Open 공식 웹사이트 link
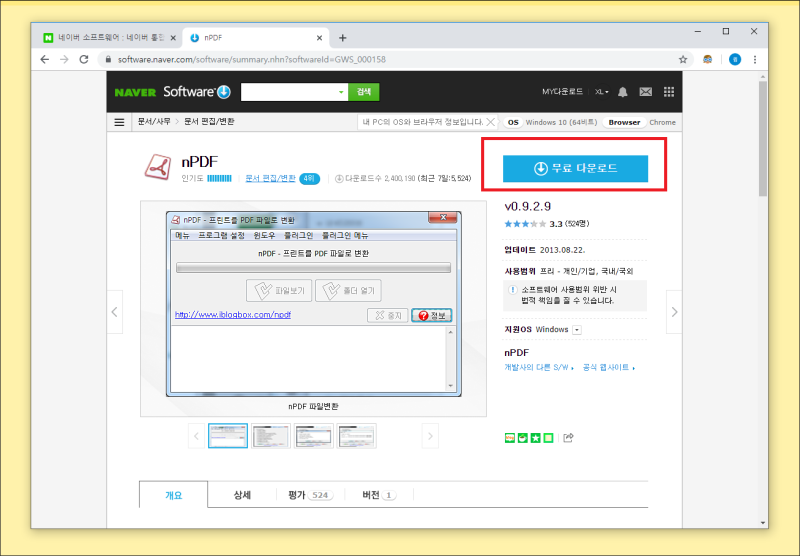This screenshot has width=800, height=556. tap(609, 367)
